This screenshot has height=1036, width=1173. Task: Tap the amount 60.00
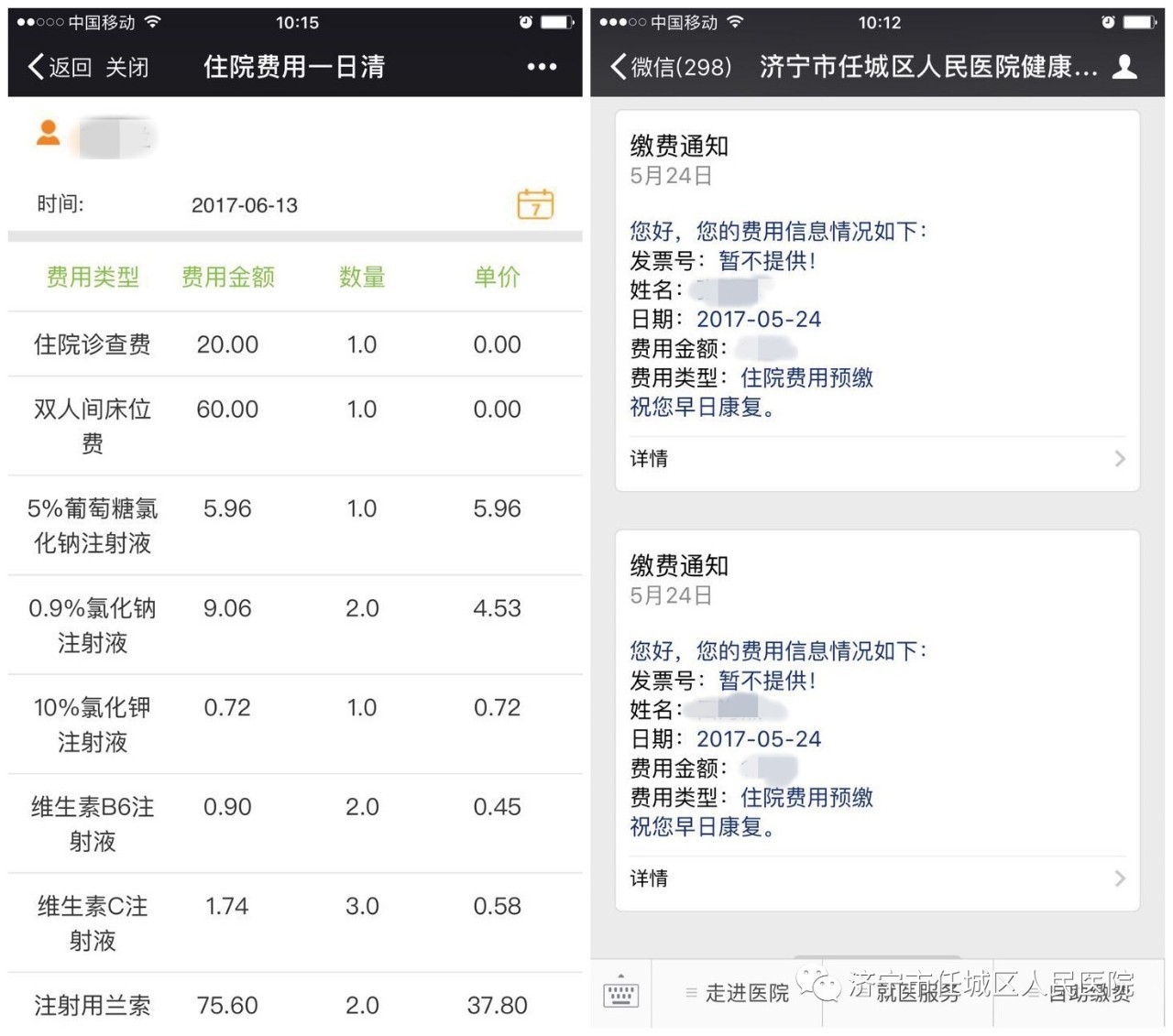pyautogui.click(x=227, y=409)
